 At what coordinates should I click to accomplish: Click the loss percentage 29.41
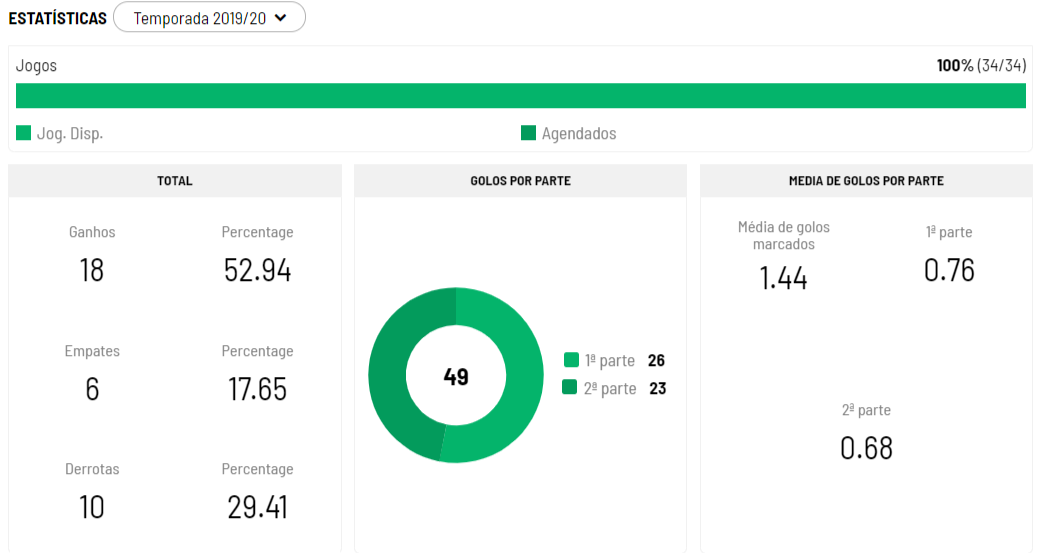tap(257, 507)
